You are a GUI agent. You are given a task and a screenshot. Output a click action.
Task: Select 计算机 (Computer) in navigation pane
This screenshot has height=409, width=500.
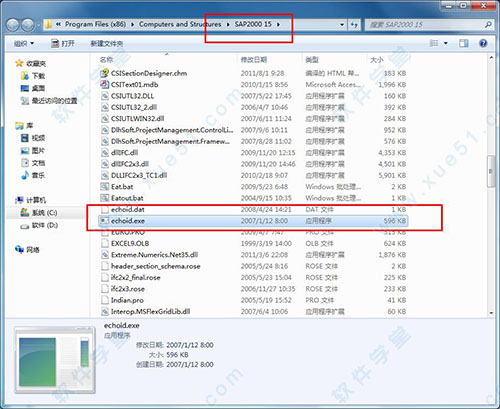[31, 200]
